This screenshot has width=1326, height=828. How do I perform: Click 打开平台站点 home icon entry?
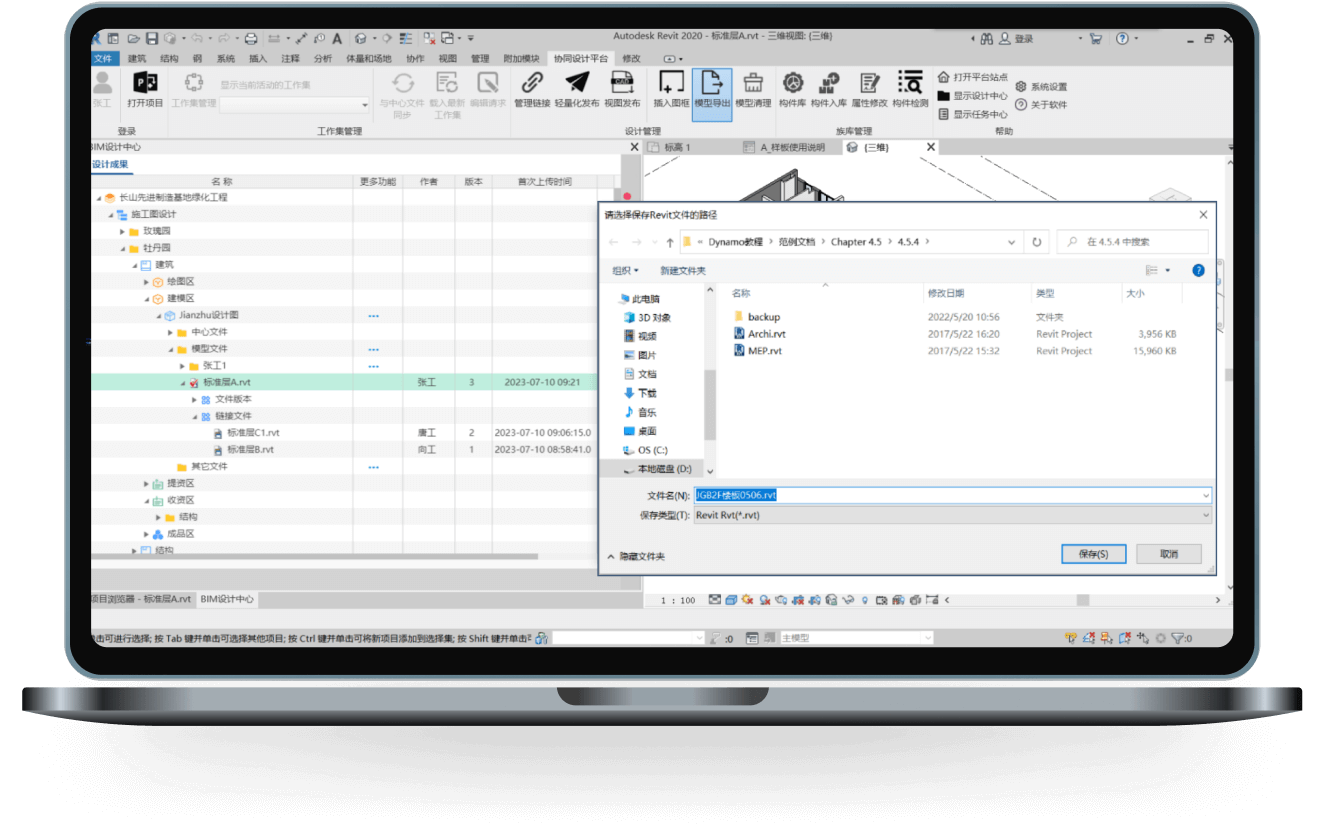coord(972,77)
